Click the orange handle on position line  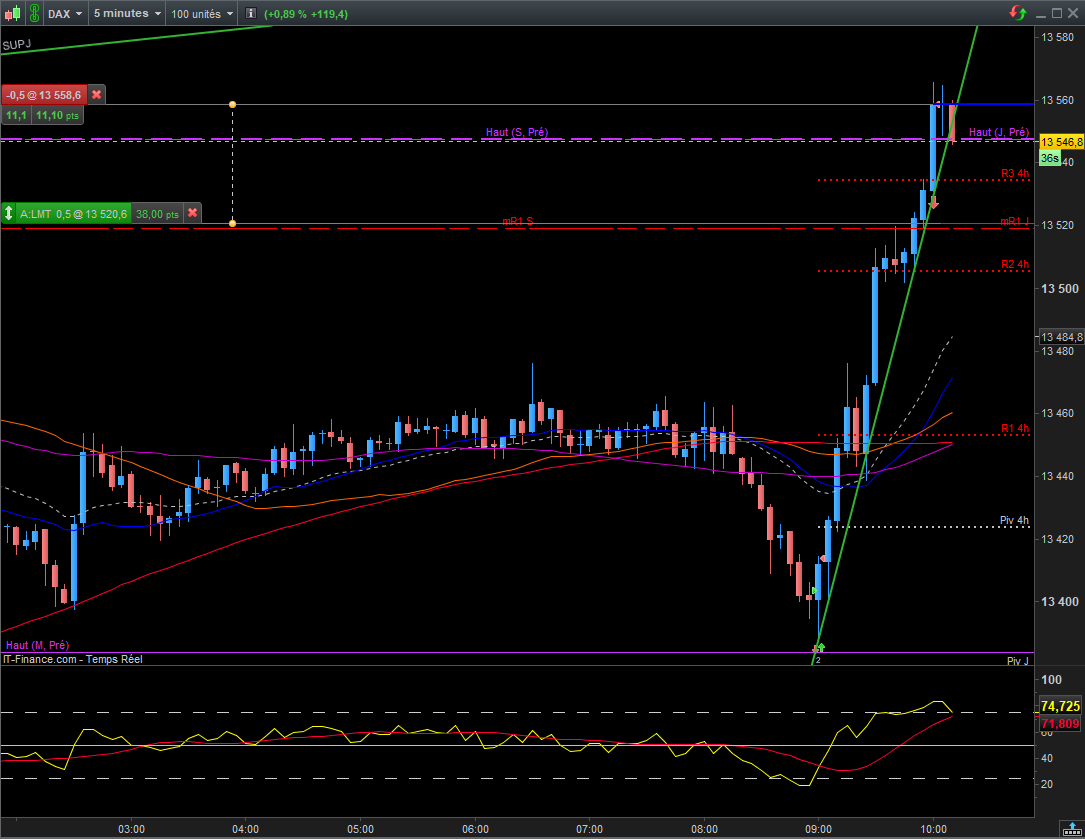(x=233, y=104)
